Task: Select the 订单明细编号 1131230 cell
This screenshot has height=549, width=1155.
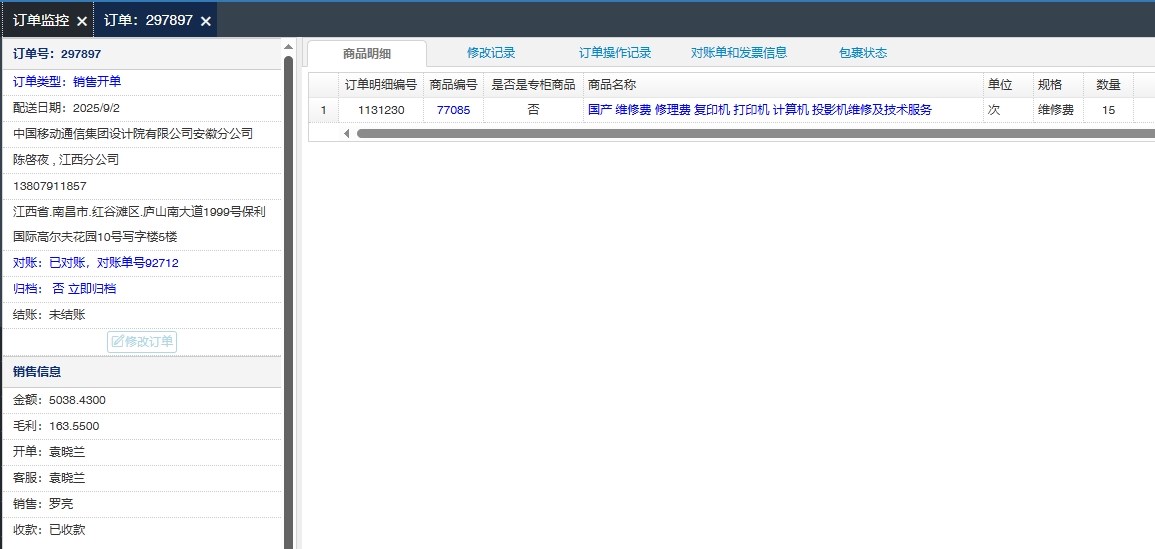Action: pos(380,110)
